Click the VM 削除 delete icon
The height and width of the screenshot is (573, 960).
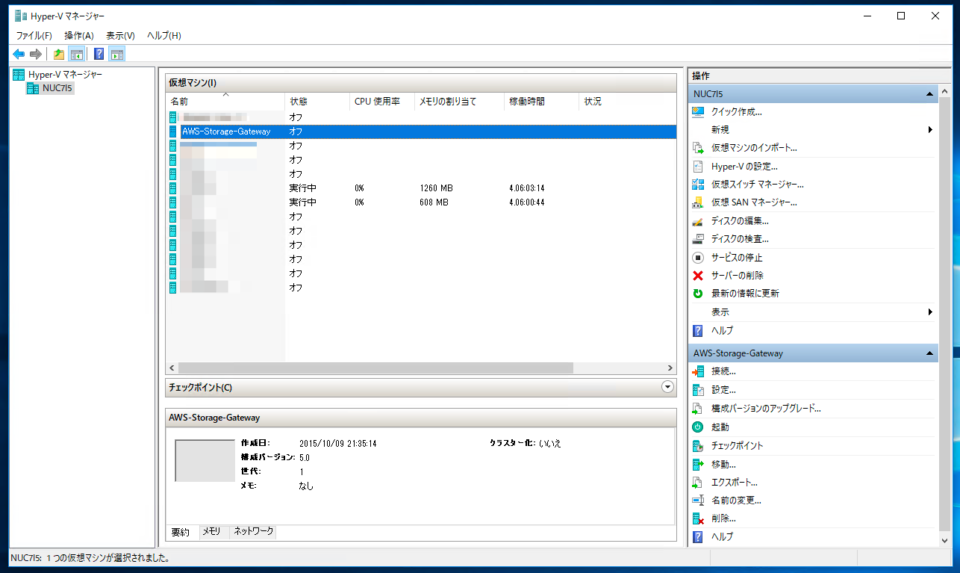point(698,519)
